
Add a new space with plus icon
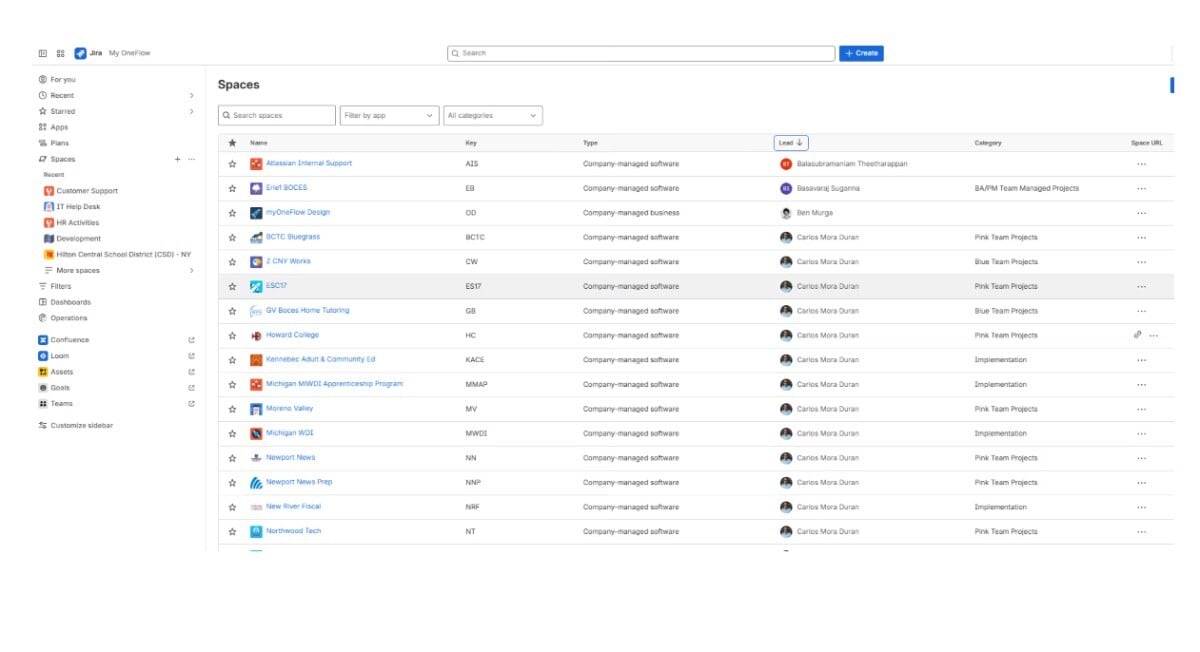(x=177, y=159)
